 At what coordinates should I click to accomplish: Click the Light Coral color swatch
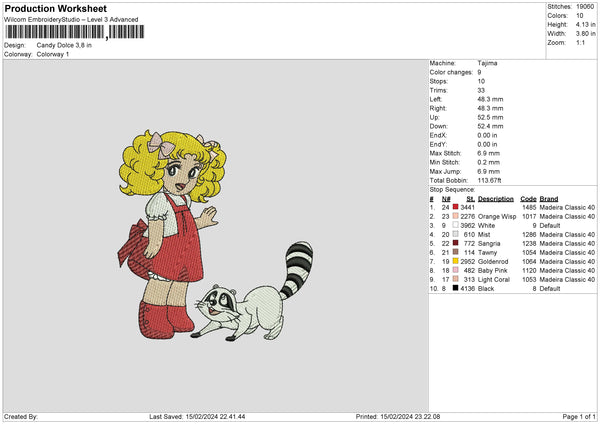455,279
